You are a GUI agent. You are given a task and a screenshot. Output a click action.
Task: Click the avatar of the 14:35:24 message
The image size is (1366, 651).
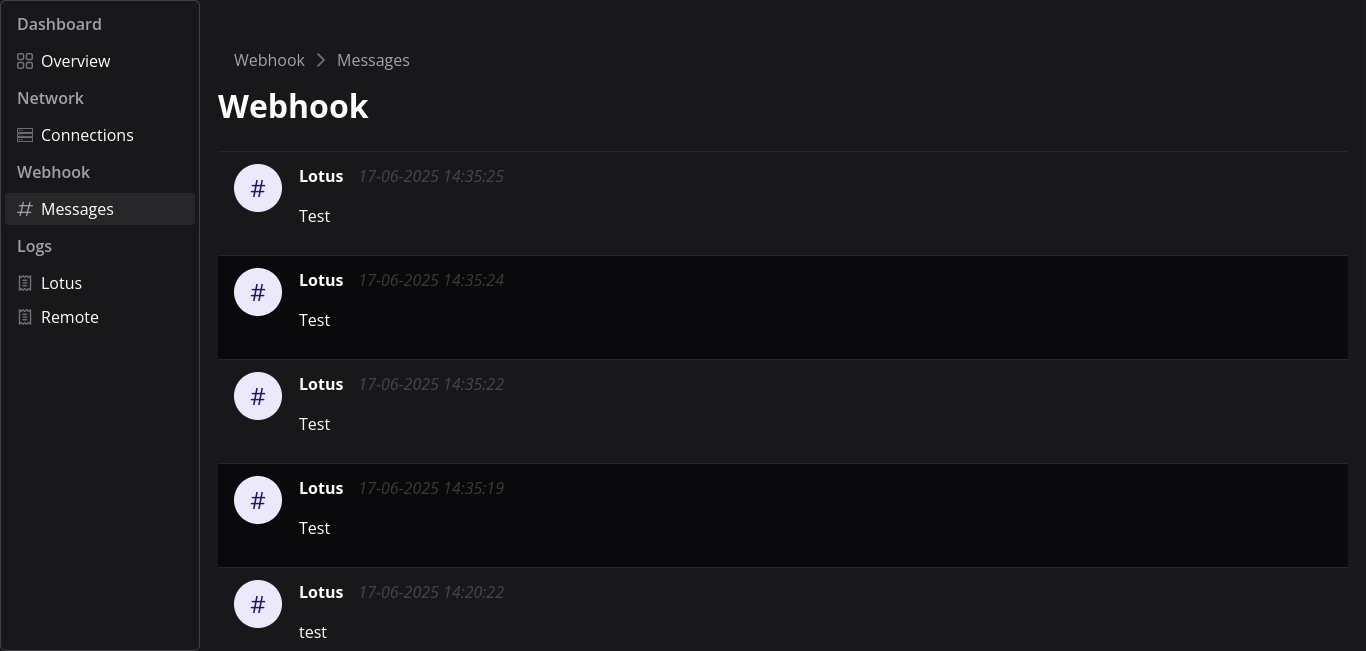click(x=258, y=292)
